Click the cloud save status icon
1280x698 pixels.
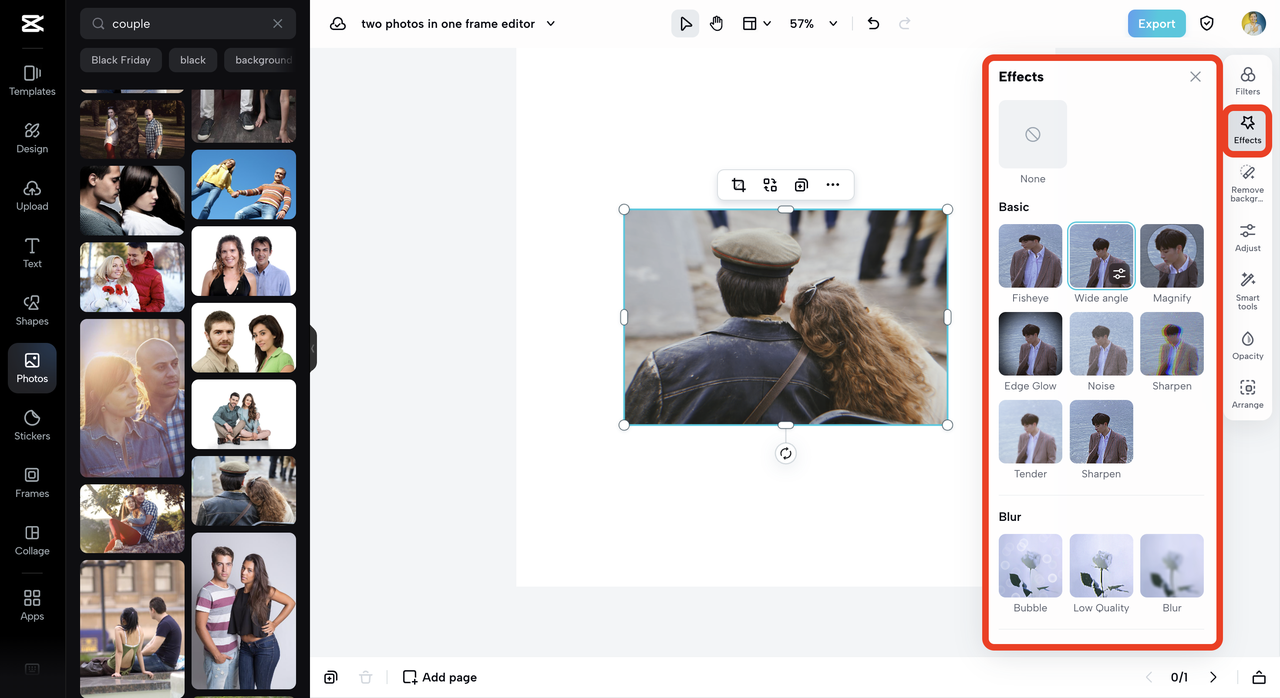338,24
